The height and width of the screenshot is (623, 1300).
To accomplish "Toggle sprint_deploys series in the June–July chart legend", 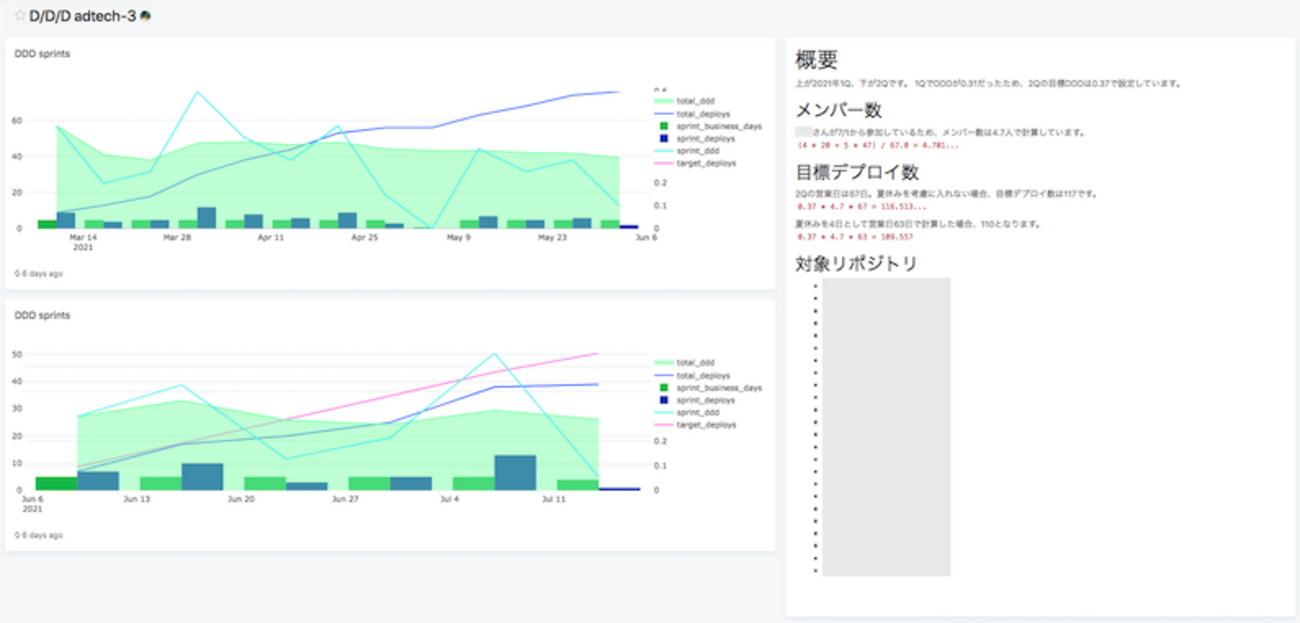I will click(699, 400).
